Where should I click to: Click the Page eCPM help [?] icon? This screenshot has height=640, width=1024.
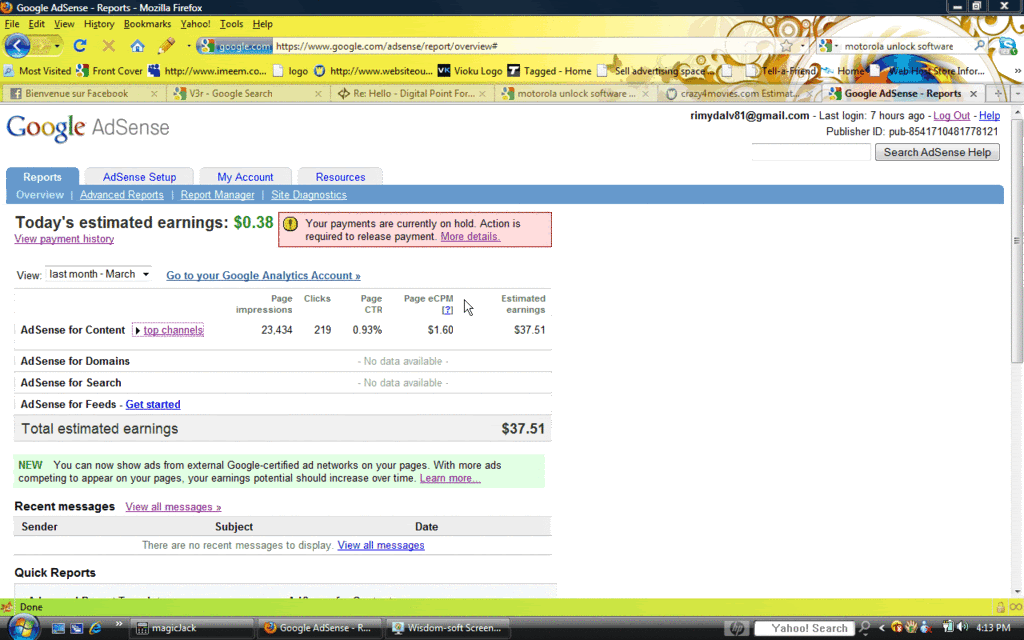pos(447,310)
